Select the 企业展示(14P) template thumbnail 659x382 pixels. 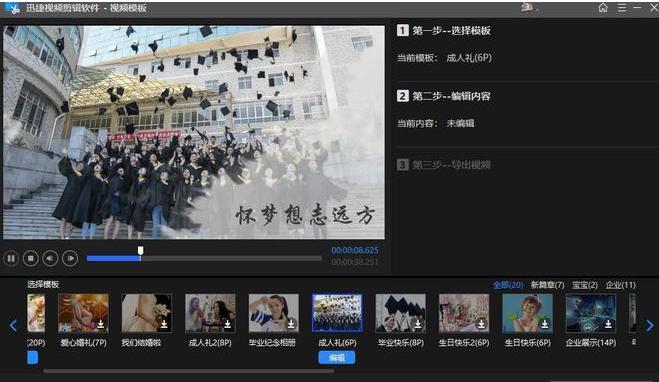click(x=590, y=313)
